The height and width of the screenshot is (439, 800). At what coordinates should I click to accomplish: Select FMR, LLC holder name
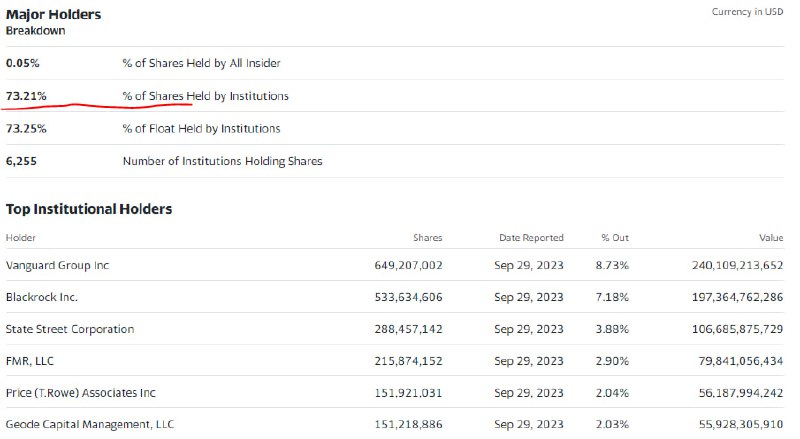tap(30, 361)
